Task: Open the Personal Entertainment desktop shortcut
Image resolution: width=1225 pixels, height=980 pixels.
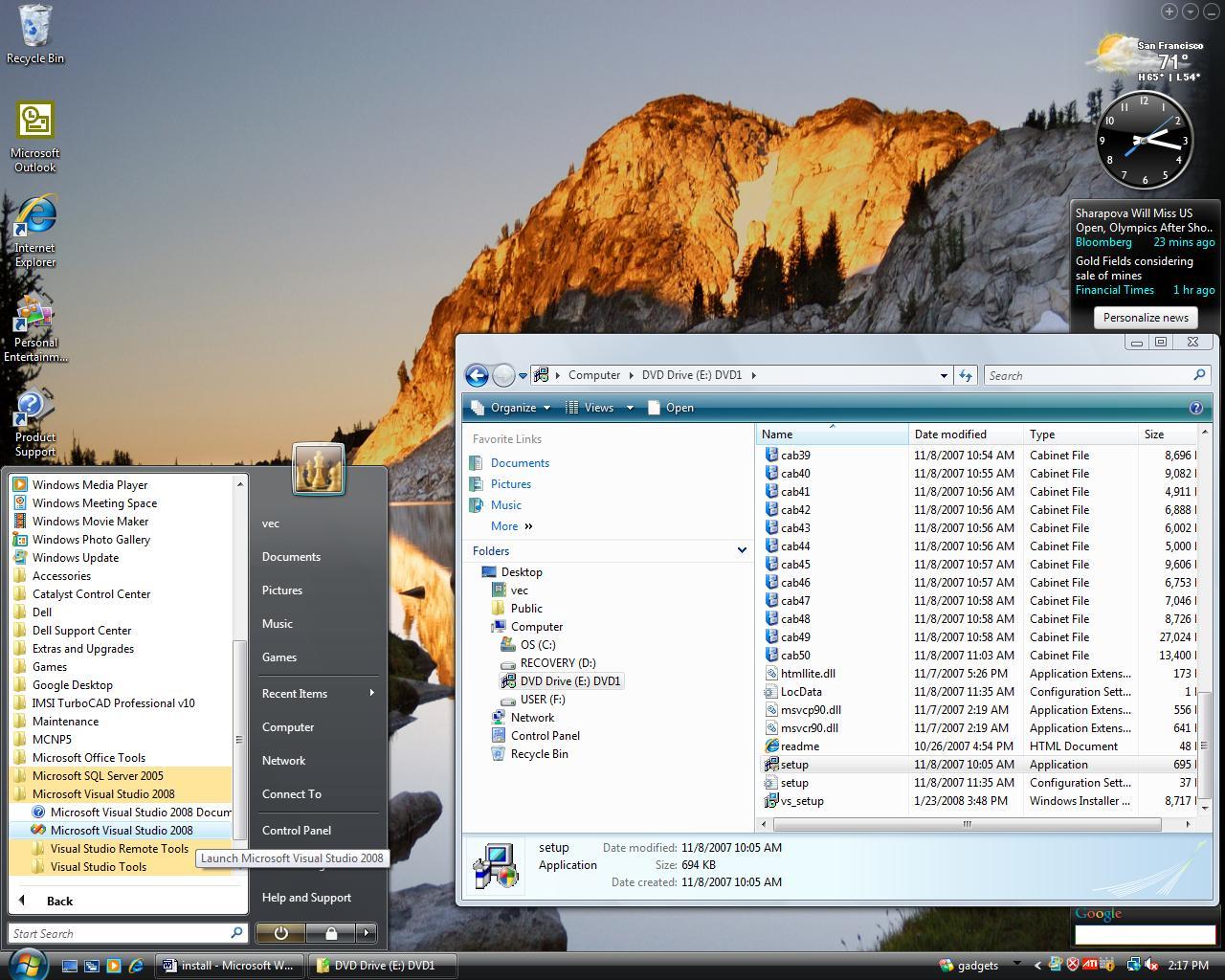Action: pyautogui.click(x=35, y=328)
